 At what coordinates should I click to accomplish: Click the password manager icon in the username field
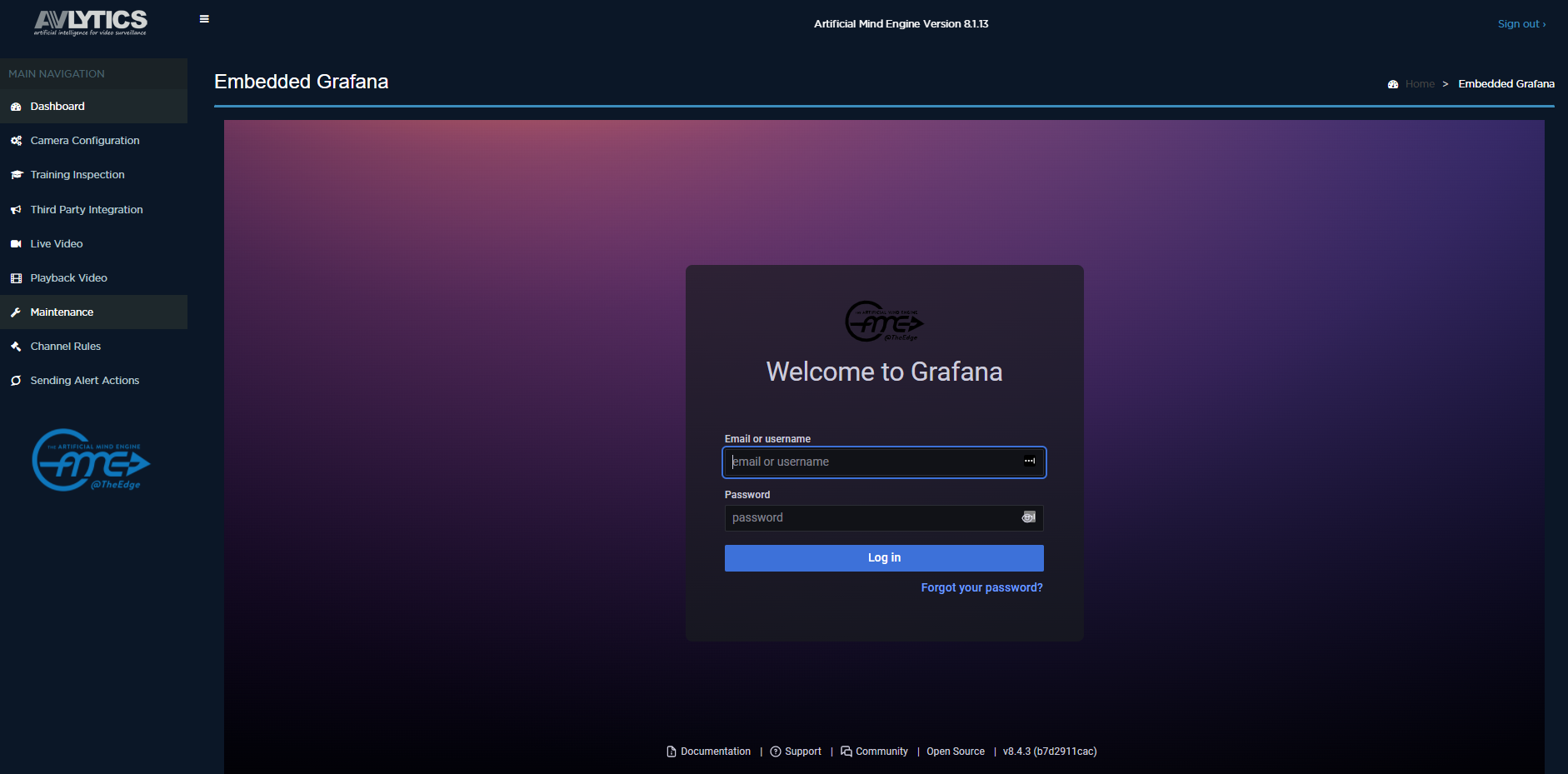point(1030,461)
